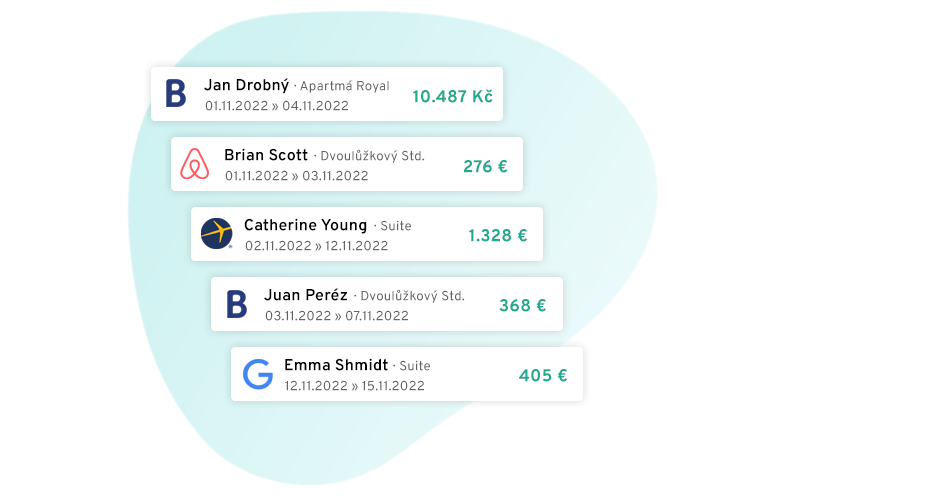Click Dvoulůžkový Std. label on Juan Peréz card
The width and height of the screenshot is (950, 500).
point(413,296)
